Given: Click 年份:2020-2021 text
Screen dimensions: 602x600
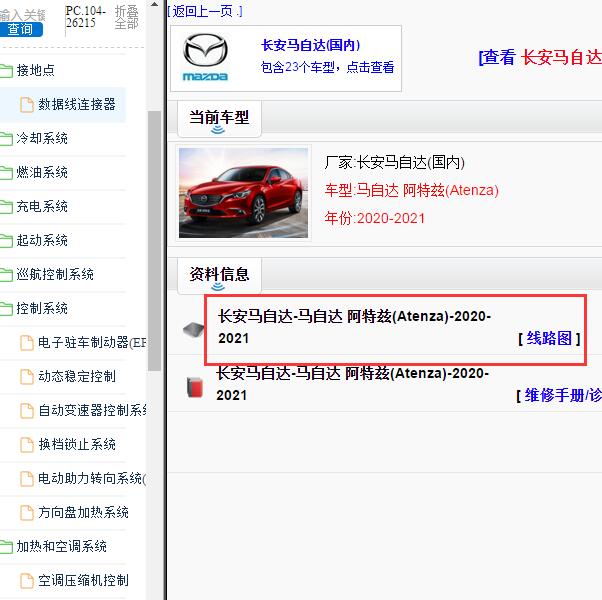Looking at the screenshot, I should (x=375, y=218).
